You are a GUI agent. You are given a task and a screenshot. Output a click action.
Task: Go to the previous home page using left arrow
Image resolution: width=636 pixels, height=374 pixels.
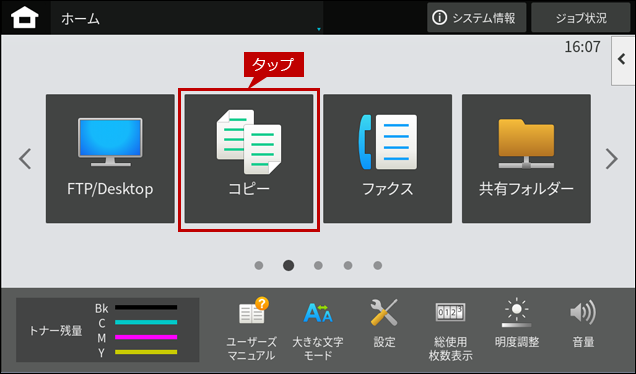coord(25,159)
